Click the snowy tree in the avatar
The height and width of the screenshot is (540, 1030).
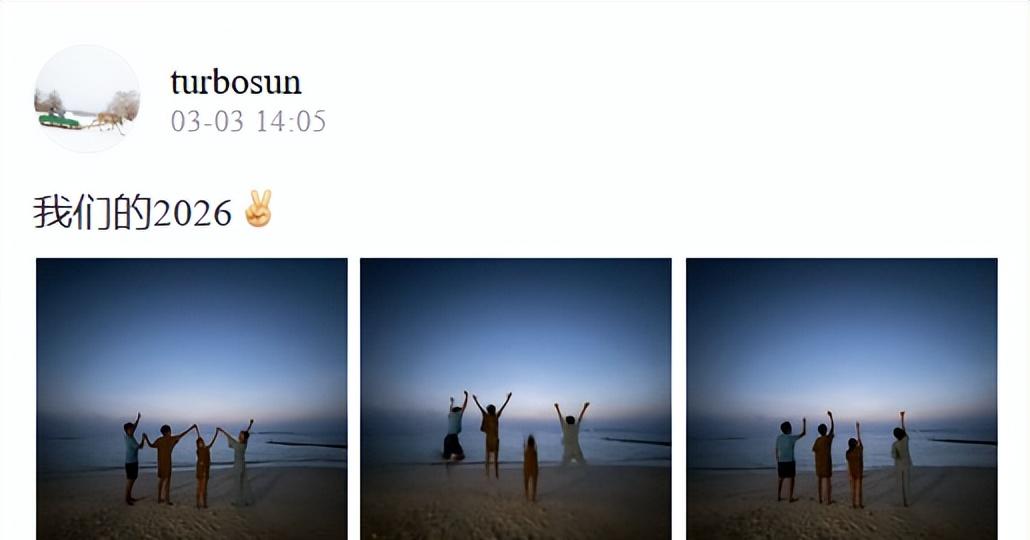click(123, 104)
